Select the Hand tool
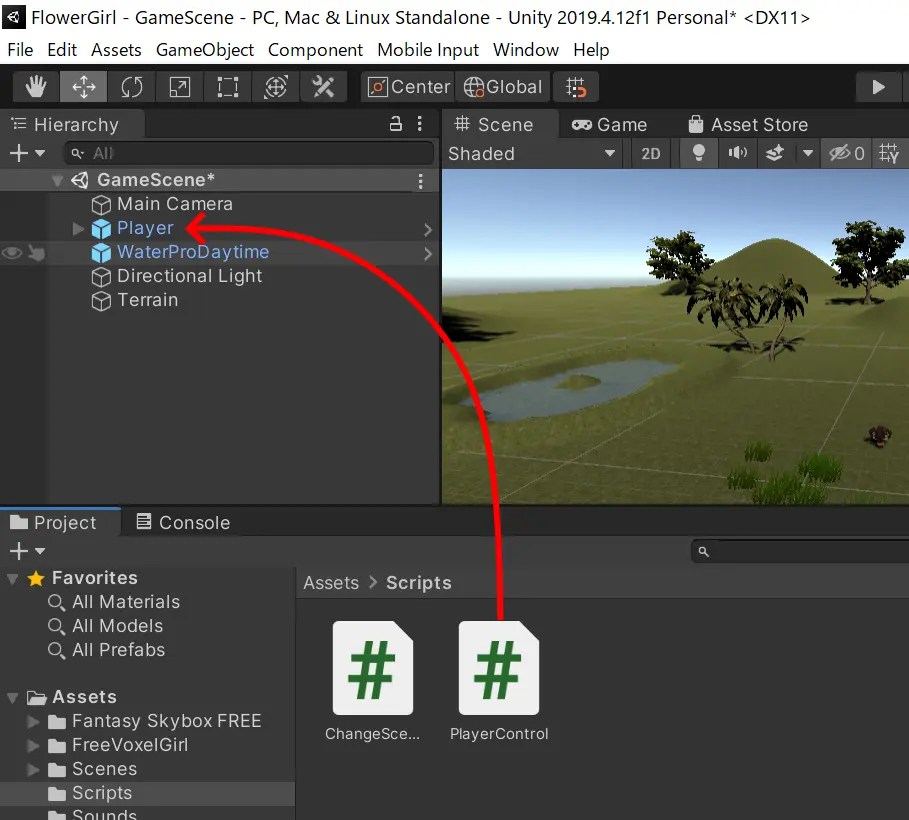 [x=36, y=87]
